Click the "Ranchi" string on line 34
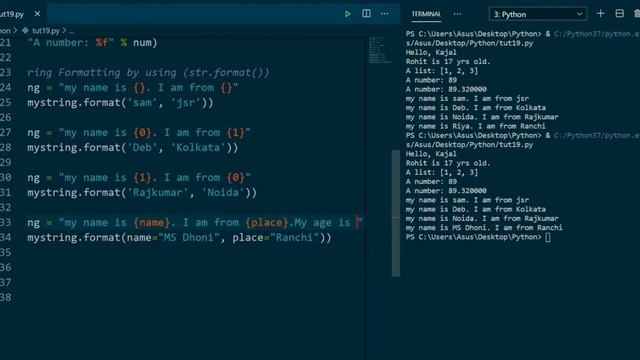640x360 pixels. 294,237
